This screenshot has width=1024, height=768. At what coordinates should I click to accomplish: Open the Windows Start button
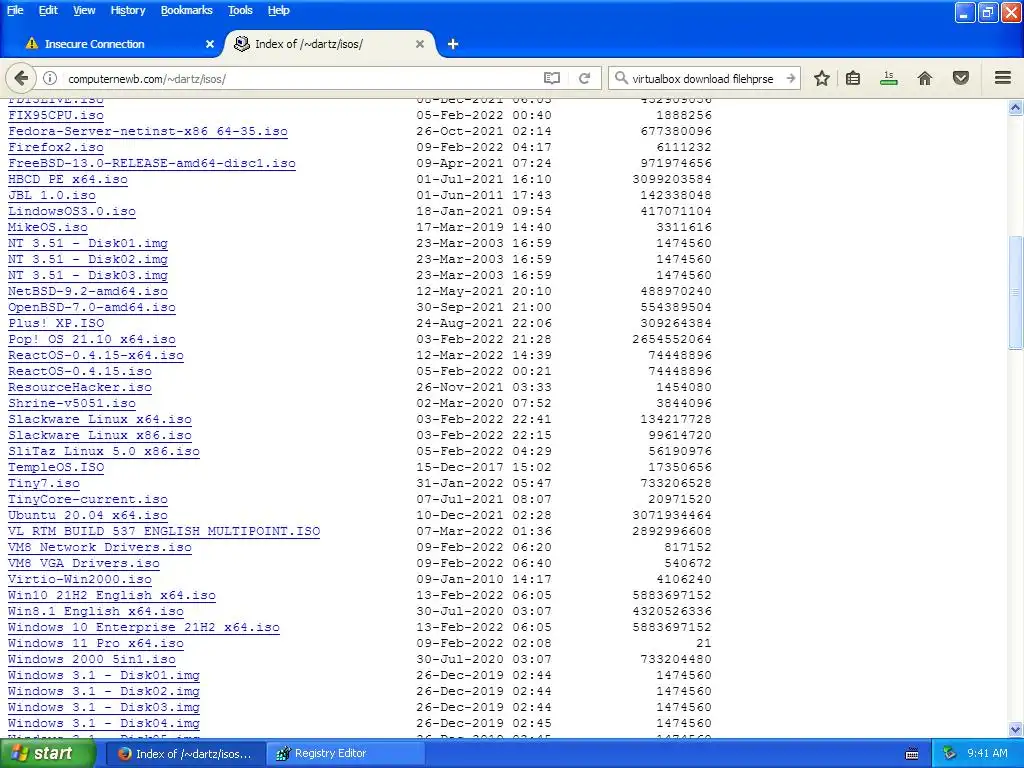point(47,754)
